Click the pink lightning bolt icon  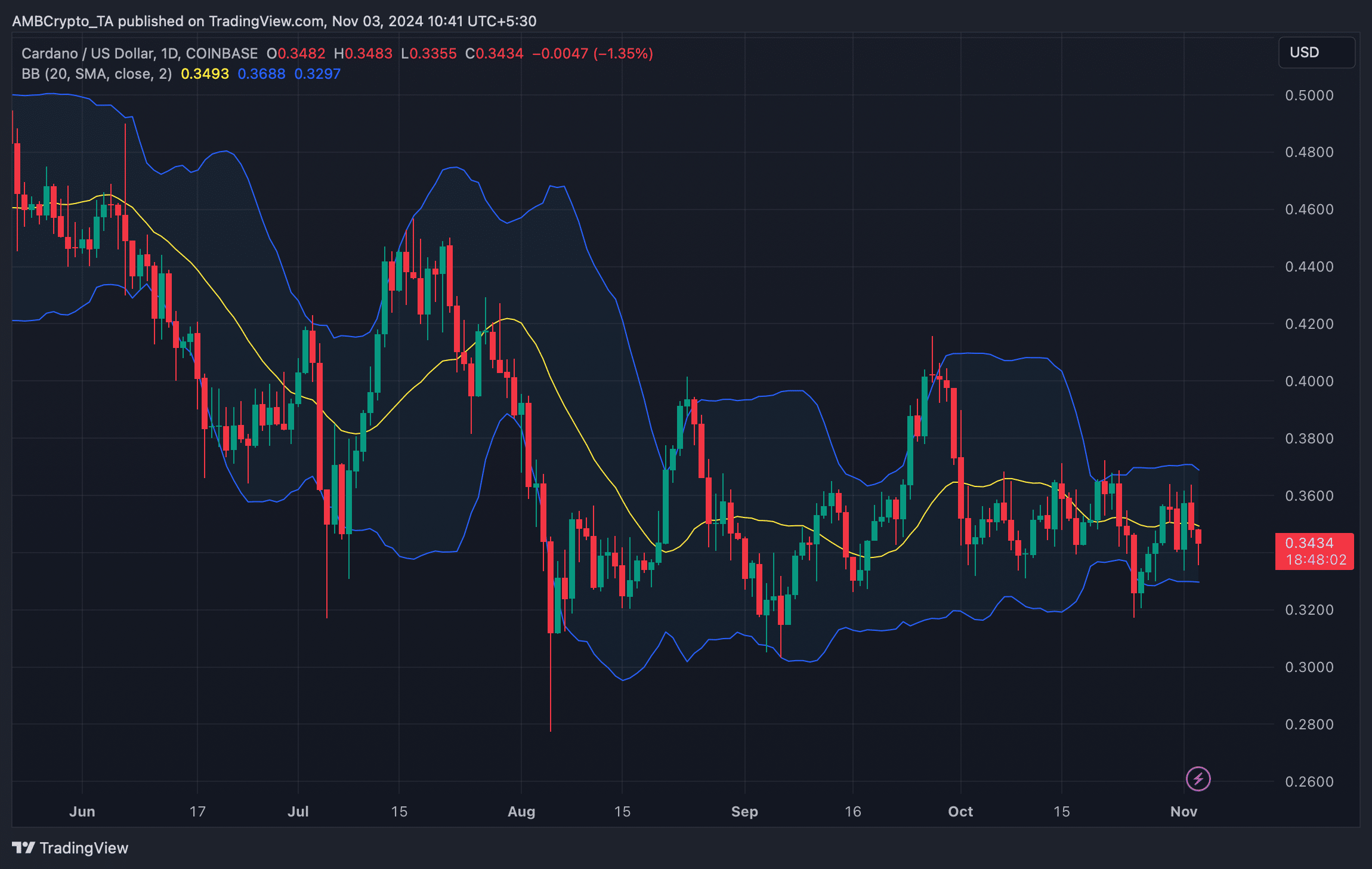click(x=1198, y=779)
